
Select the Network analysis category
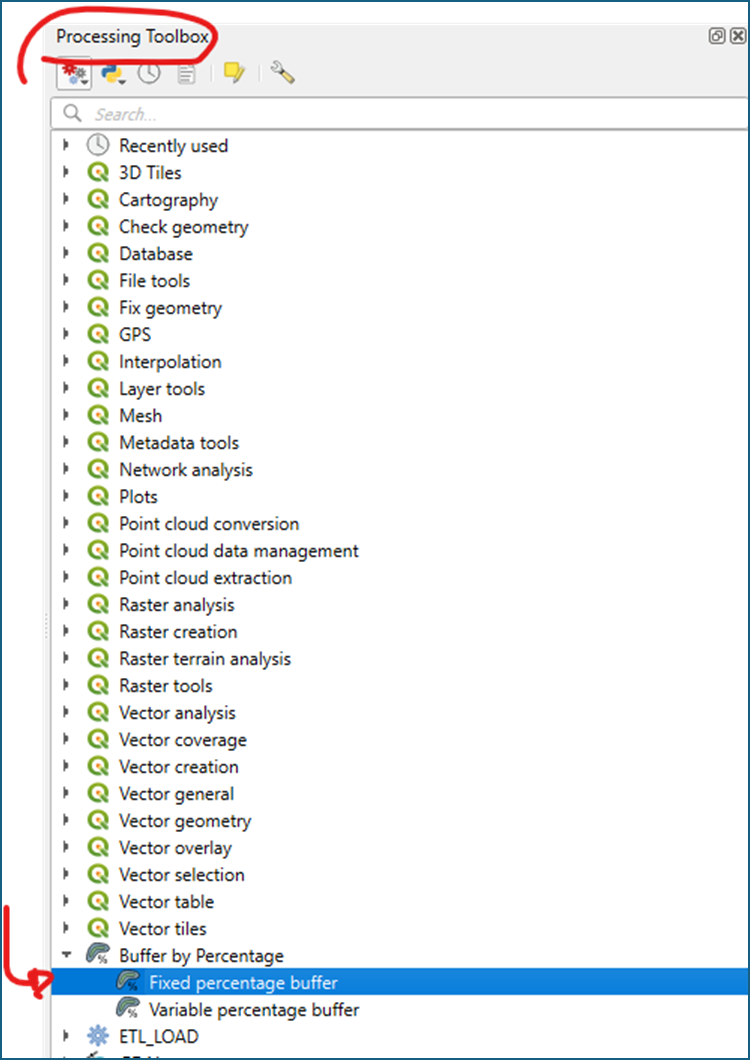pos(186,469)
